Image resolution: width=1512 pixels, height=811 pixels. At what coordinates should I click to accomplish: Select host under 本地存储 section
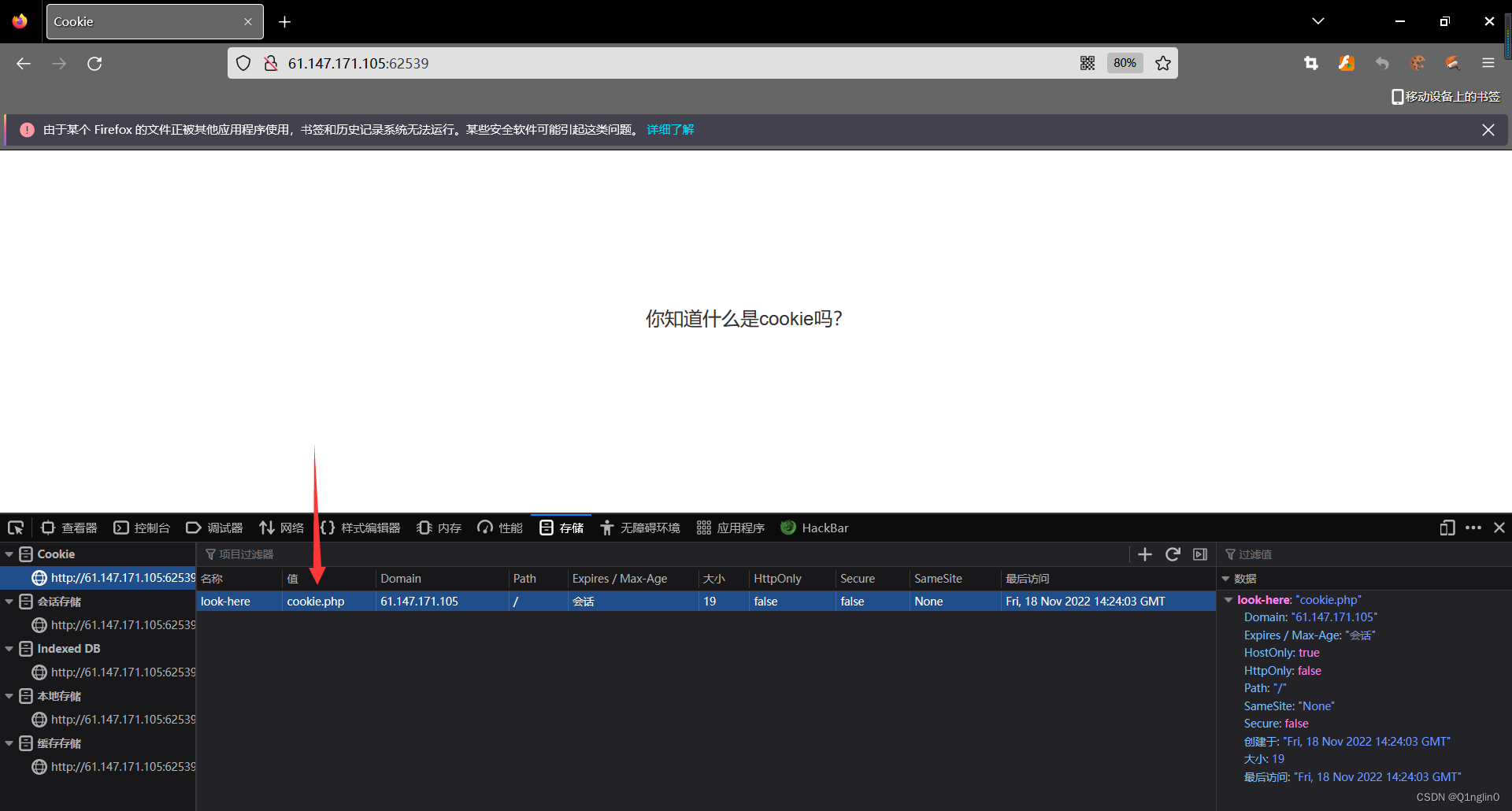pyautogui.click(x=98, y=720)
